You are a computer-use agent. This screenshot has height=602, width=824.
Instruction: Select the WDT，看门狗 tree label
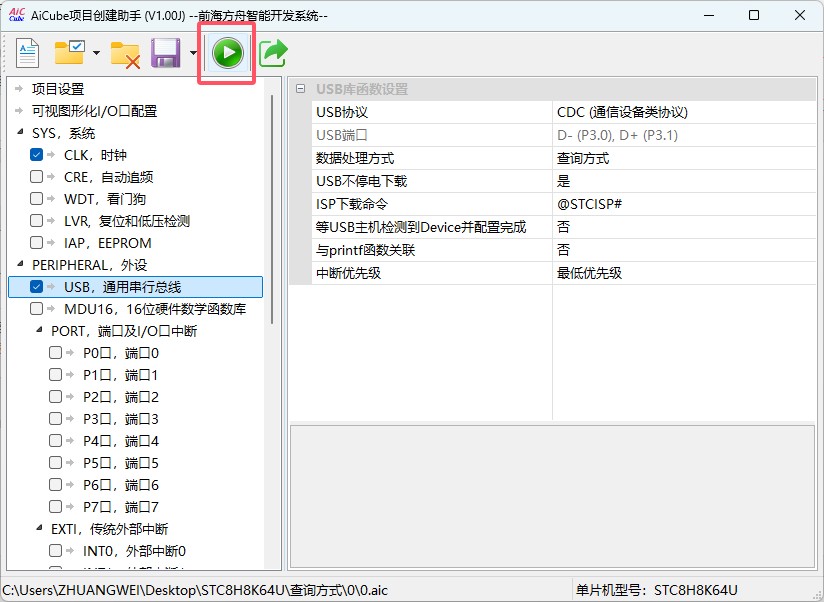pyautogui.click(x=105, y=199)
